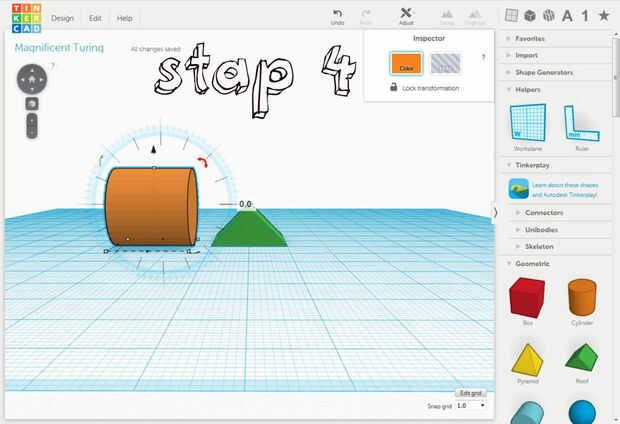Click the Redo button

[x=366, y=17]
